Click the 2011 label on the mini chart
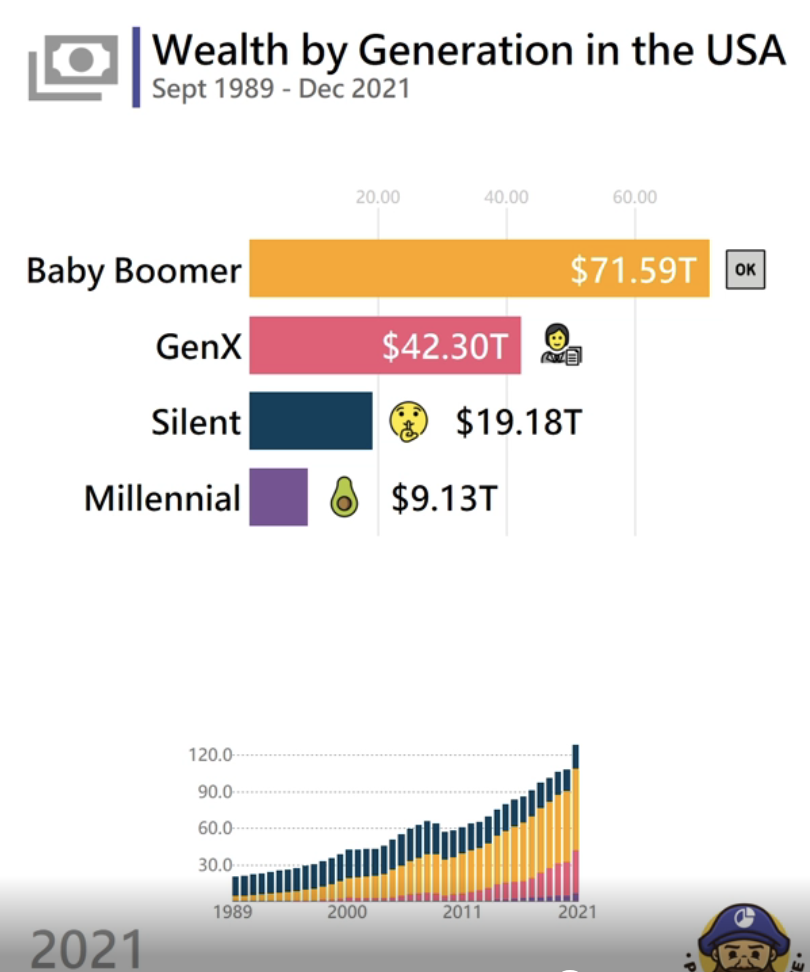Image resolution: width=810 pixels, height=972 pixels. pyautogui.click(x=461, y=912)
